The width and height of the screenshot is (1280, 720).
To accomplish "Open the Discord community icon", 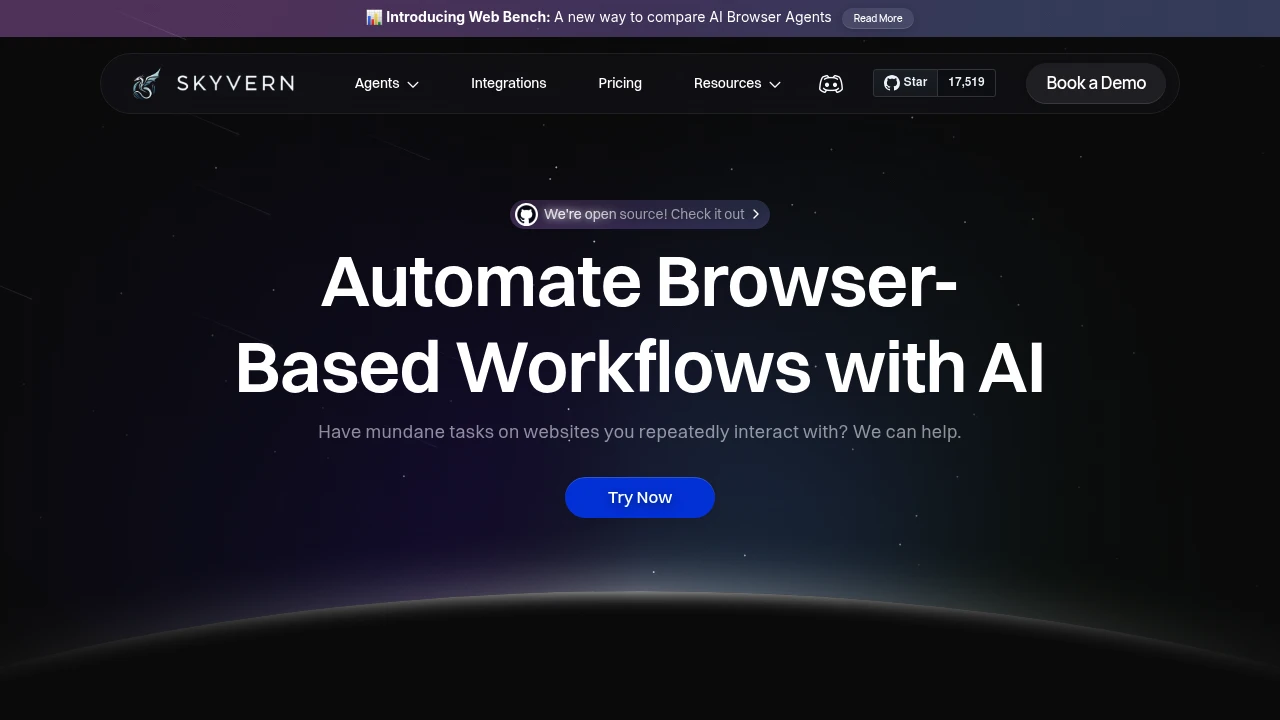I will (831, 84).
